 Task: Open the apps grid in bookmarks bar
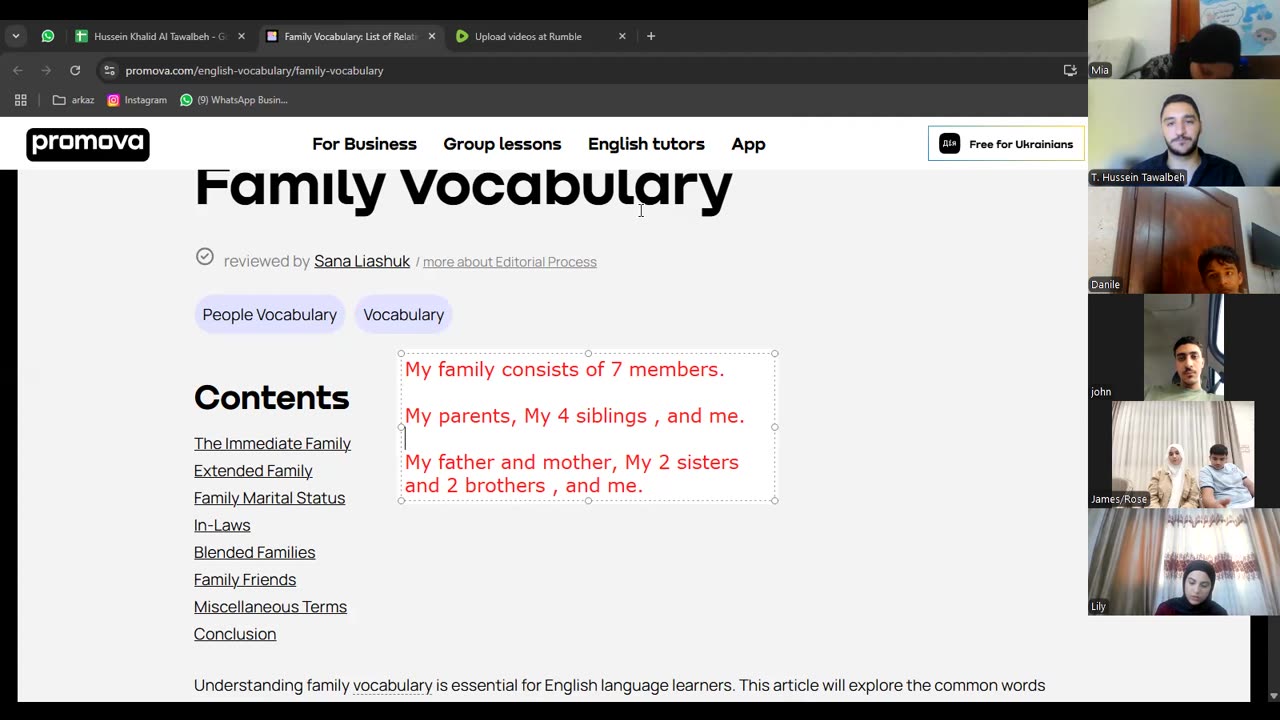tap(20, 100)
